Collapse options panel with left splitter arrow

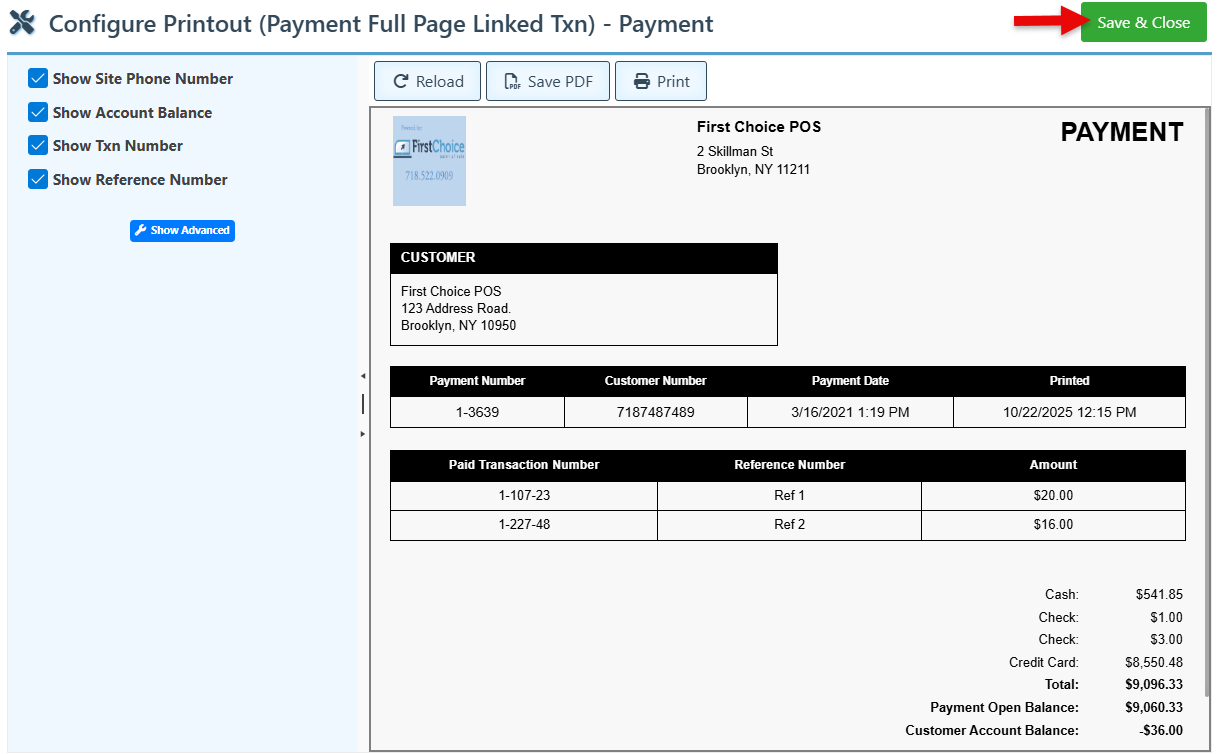click(362, 376)
